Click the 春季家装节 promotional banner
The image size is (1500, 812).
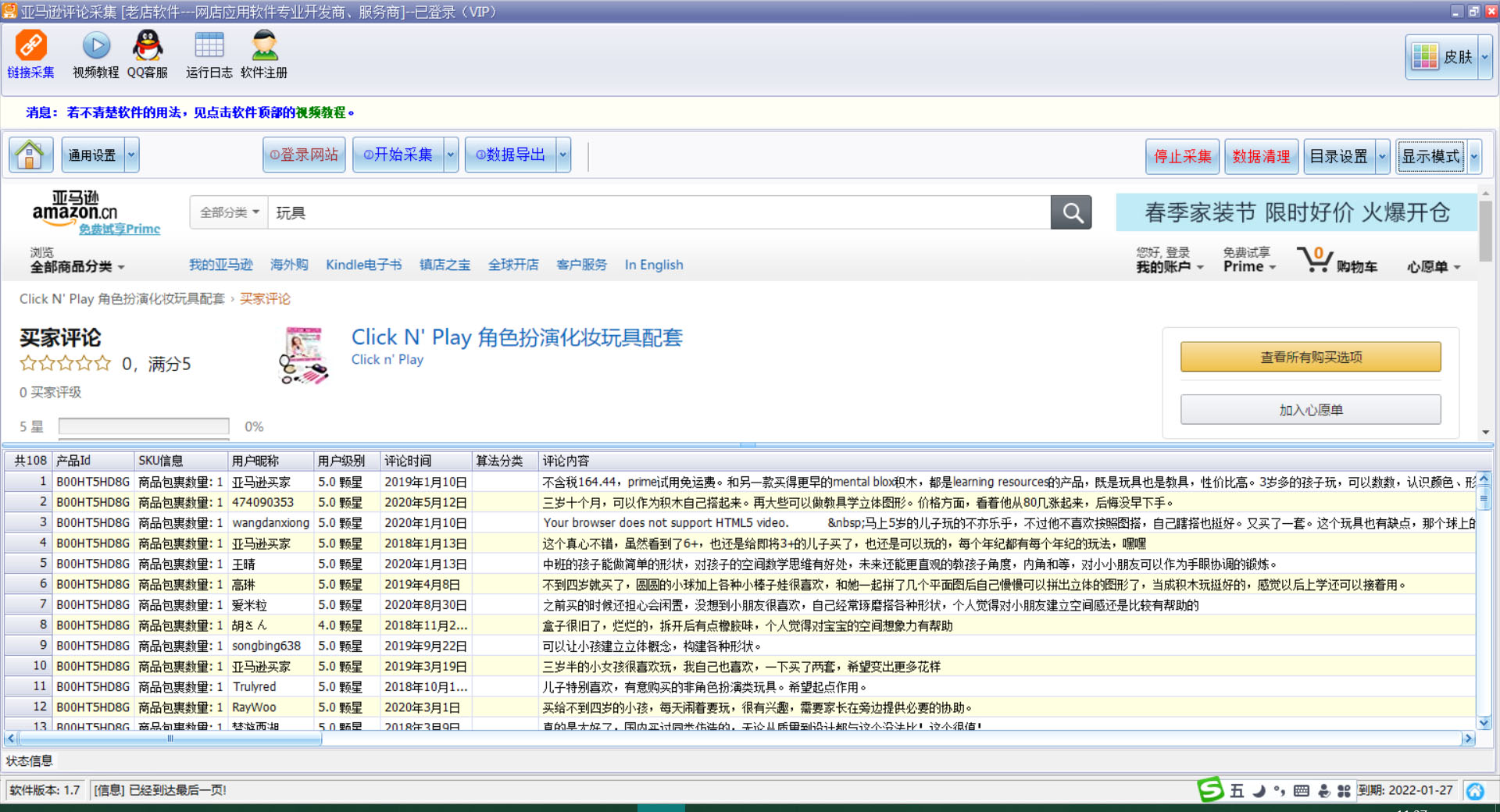[1296, 212]
